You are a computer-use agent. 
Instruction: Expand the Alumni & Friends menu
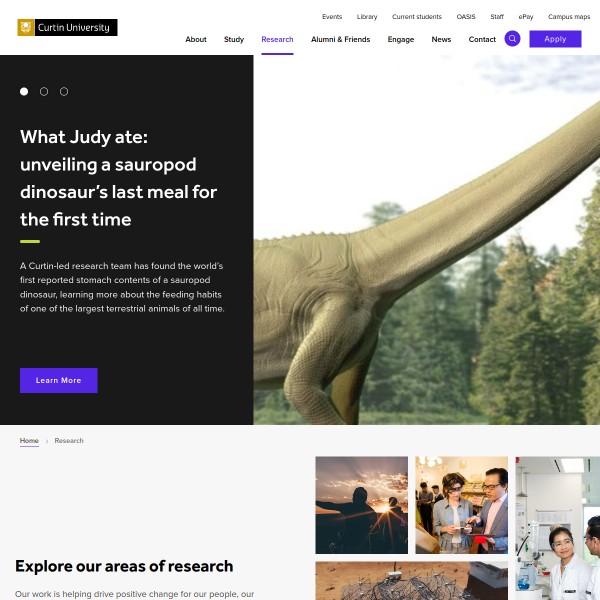pos(340,39)
